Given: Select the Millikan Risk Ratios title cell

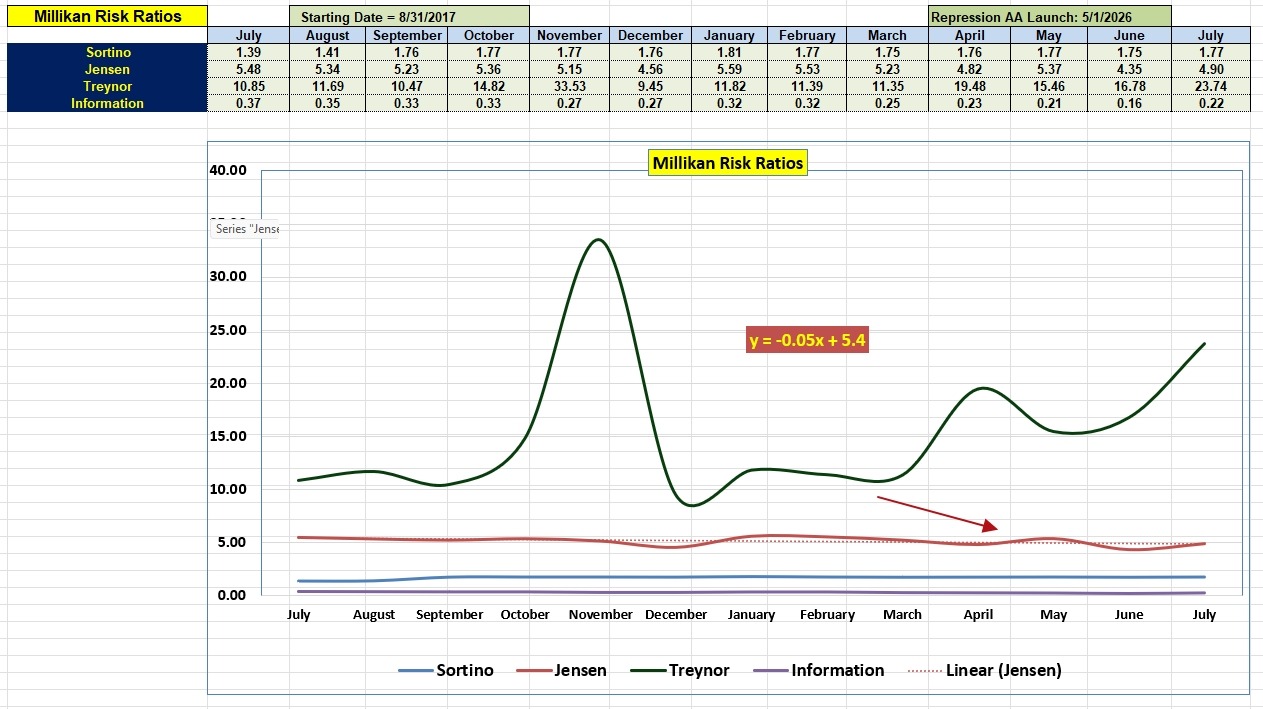Looking at the screenshot, I should pos(107,16).
